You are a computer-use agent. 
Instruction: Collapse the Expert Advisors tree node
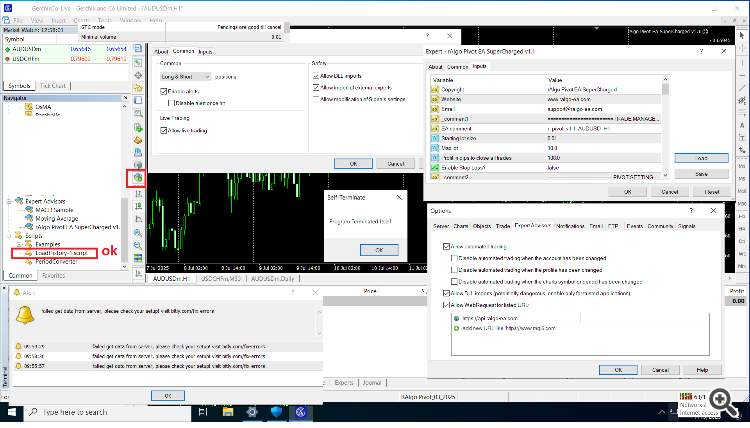point(9,201)
